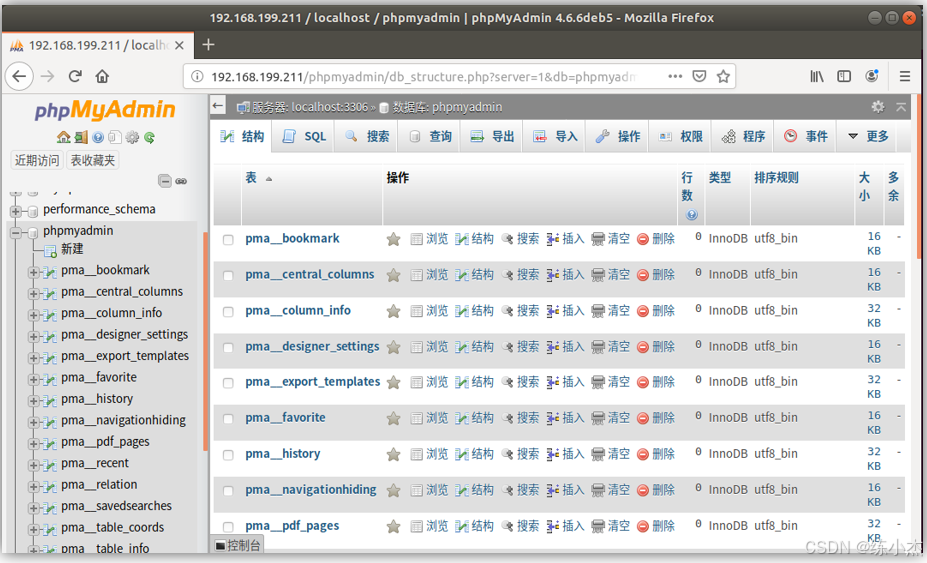Screen dimensions: 927x563
Task: Open Firefox library icon
Action: 817,76
